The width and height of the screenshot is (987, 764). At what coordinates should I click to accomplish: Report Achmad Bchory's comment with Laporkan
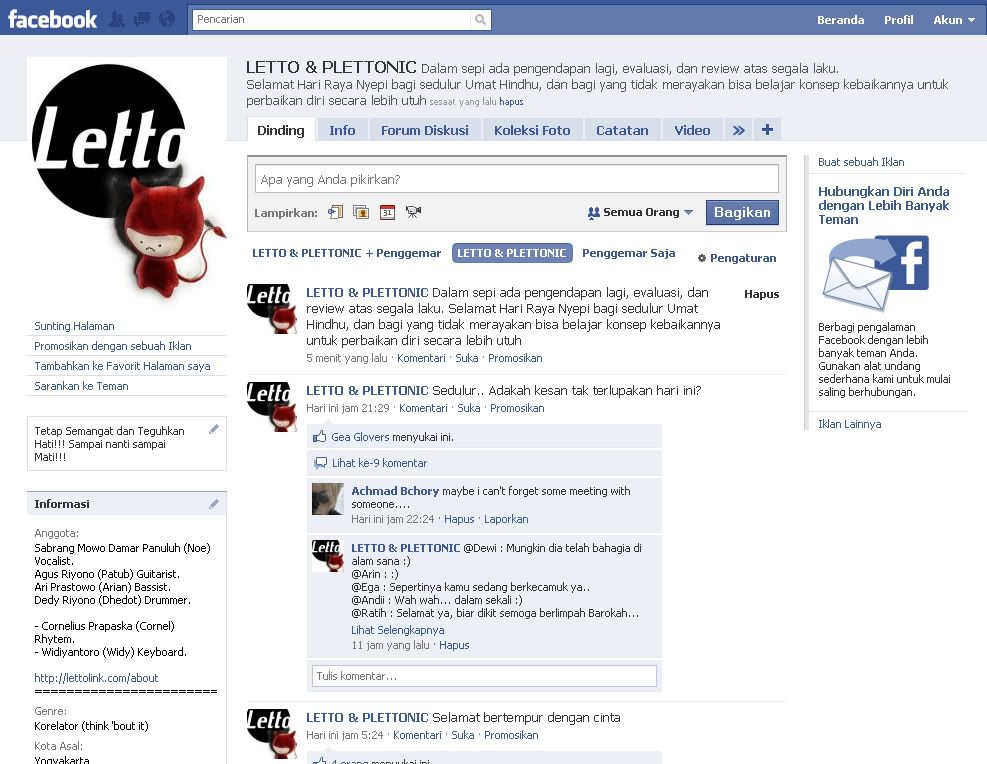click(x=506, y=519)
